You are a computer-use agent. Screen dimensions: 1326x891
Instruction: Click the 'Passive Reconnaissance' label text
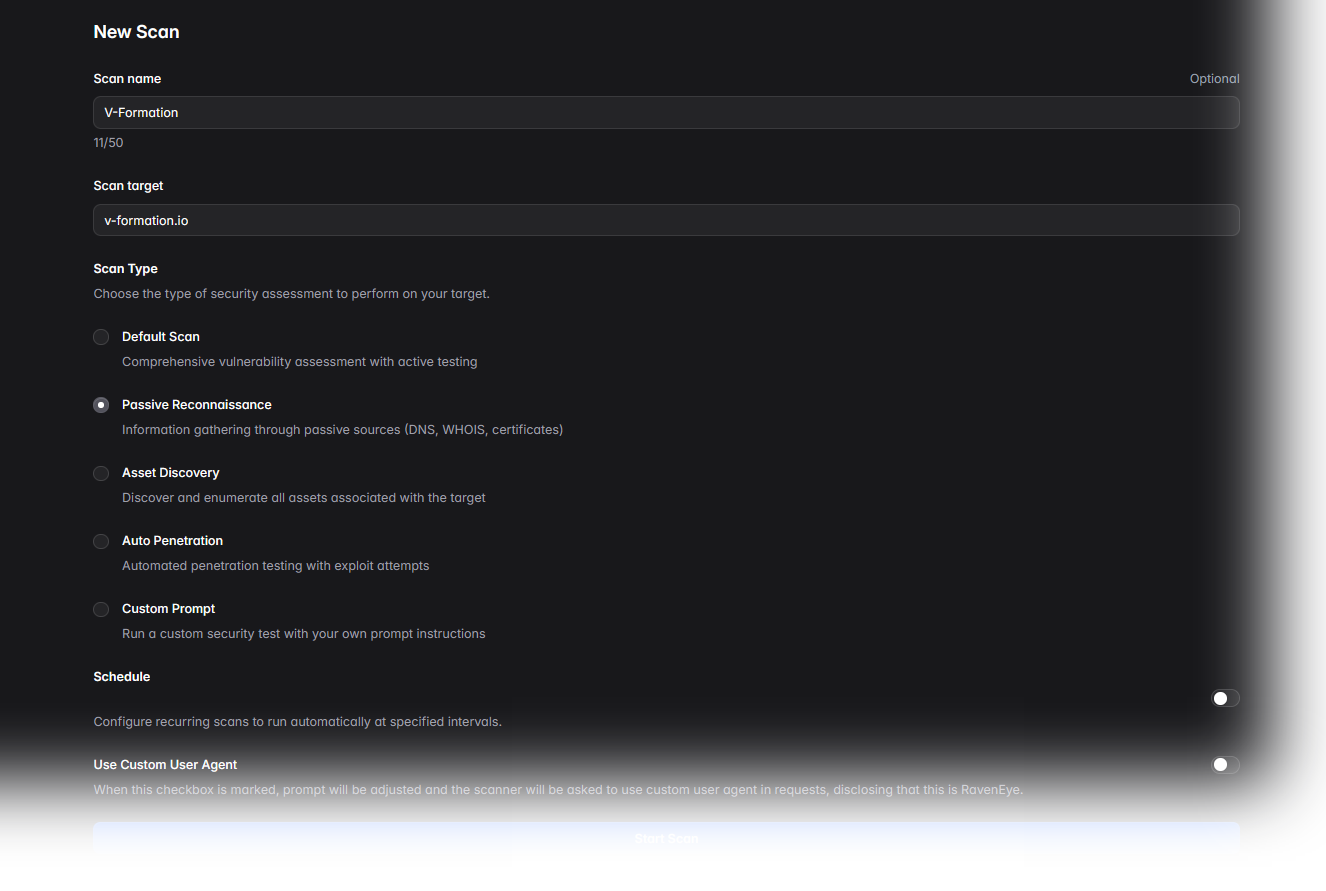click(x=196, y=405)
